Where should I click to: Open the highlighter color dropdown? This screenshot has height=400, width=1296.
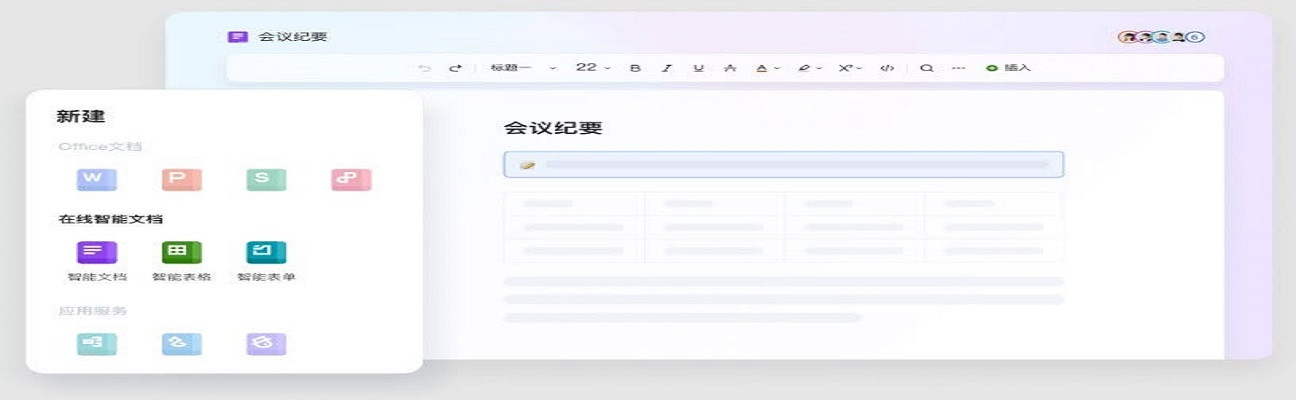pos(809,68)
